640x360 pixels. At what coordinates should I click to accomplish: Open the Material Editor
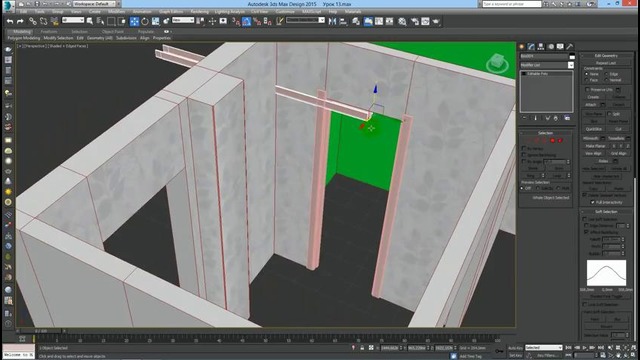[402, 21]
